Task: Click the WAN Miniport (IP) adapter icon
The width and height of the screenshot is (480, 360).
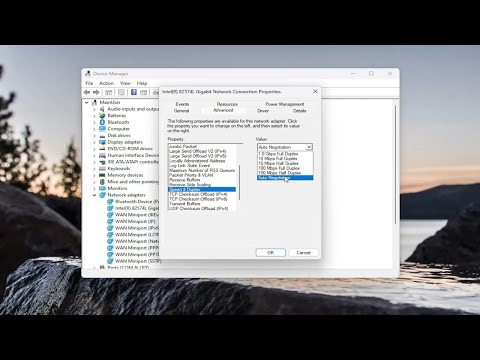Action: (110, 221)
